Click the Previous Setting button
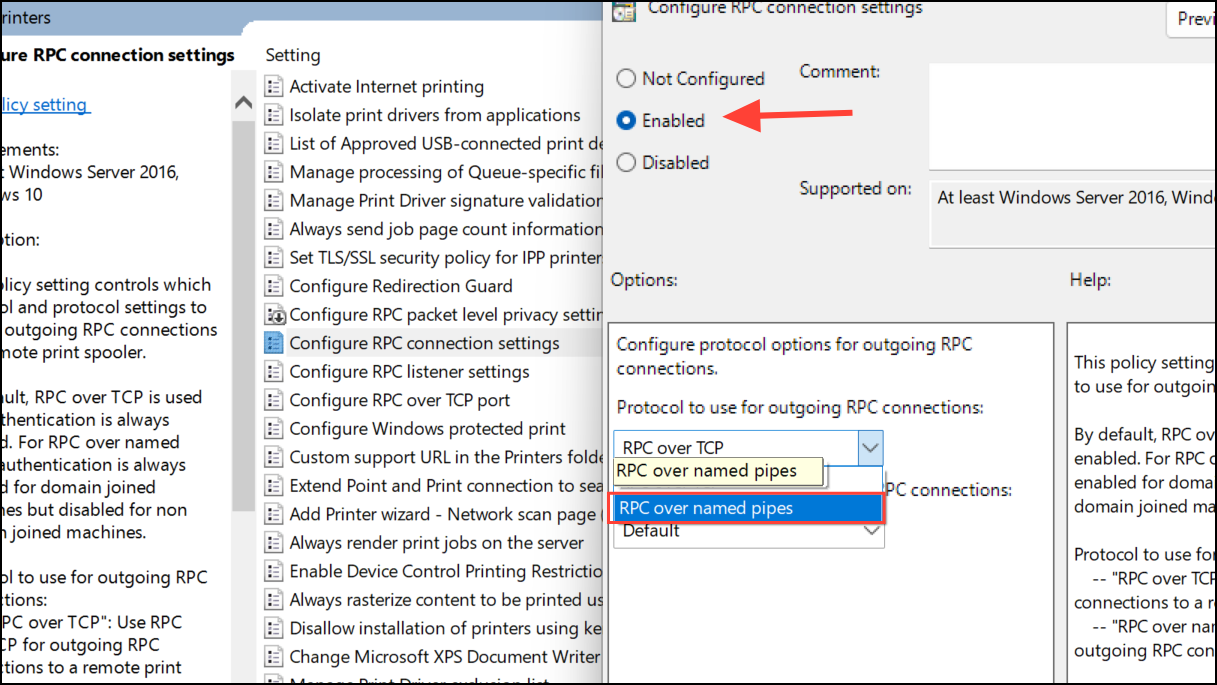The width and height of the screenshot is (1217, 685). [1192, 18]
